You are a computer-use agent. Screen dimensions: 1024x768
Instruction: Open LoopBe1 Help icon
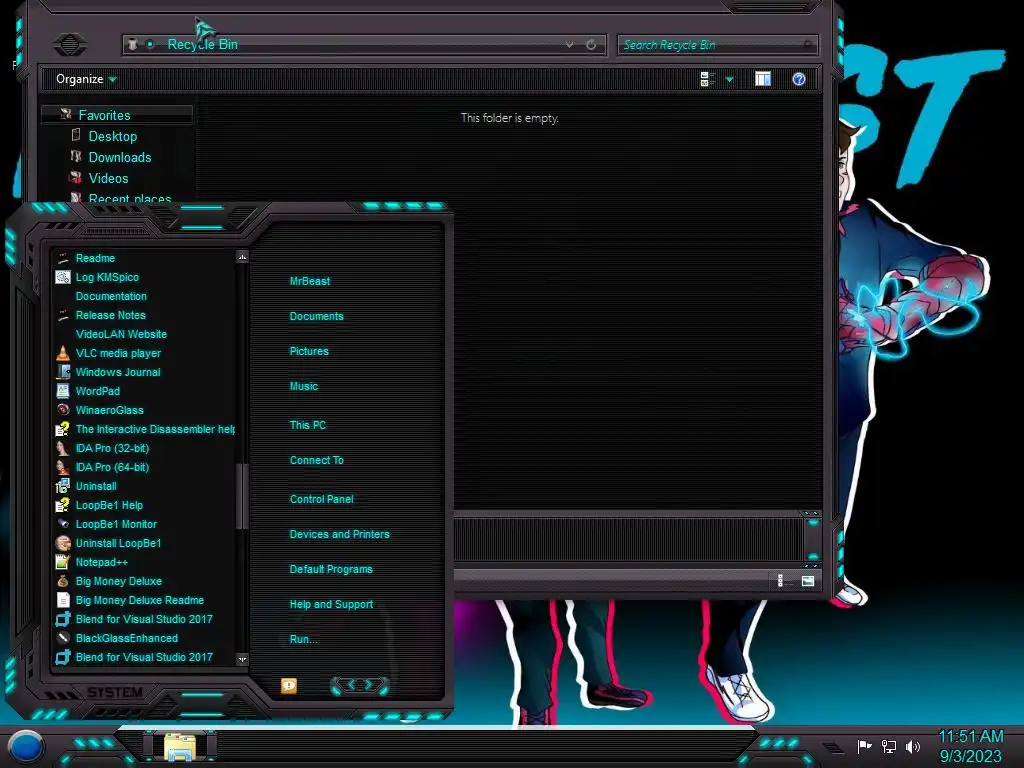coord(63,505)
